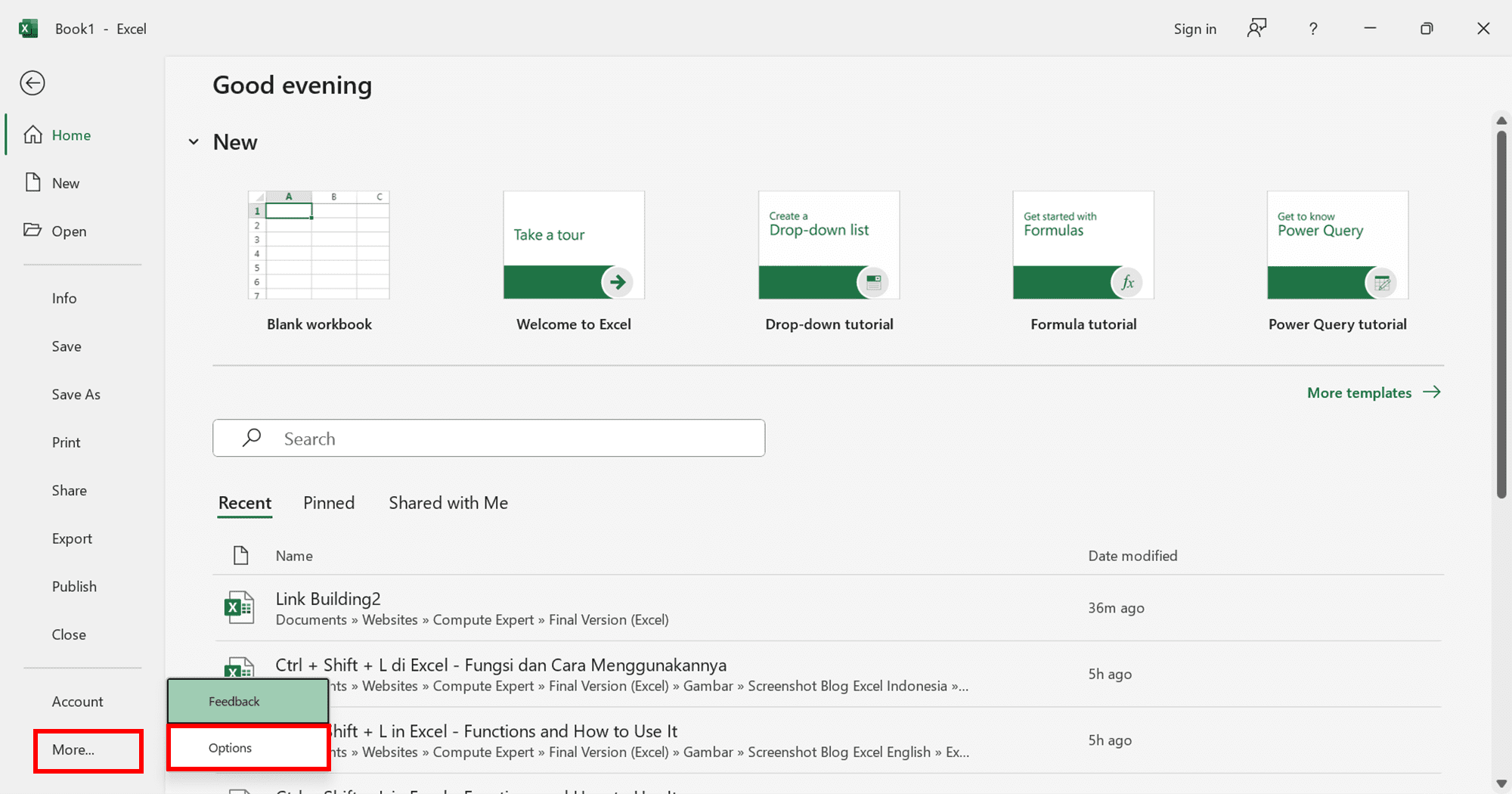Viewport: 1512px width, 794px height.
Task: Click the Link Building2 Excel file icon
Action: point(240,607)
